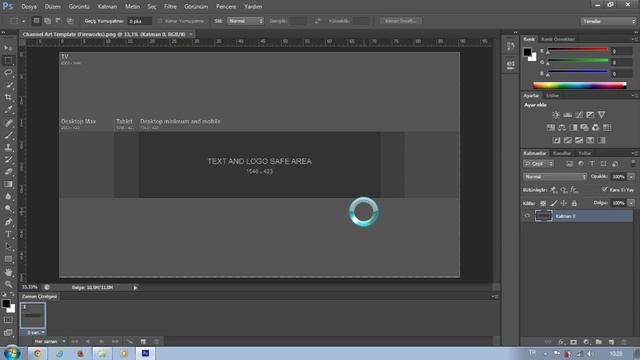Add a Vibrance adjustment (triangle icon)

(601, 115)
